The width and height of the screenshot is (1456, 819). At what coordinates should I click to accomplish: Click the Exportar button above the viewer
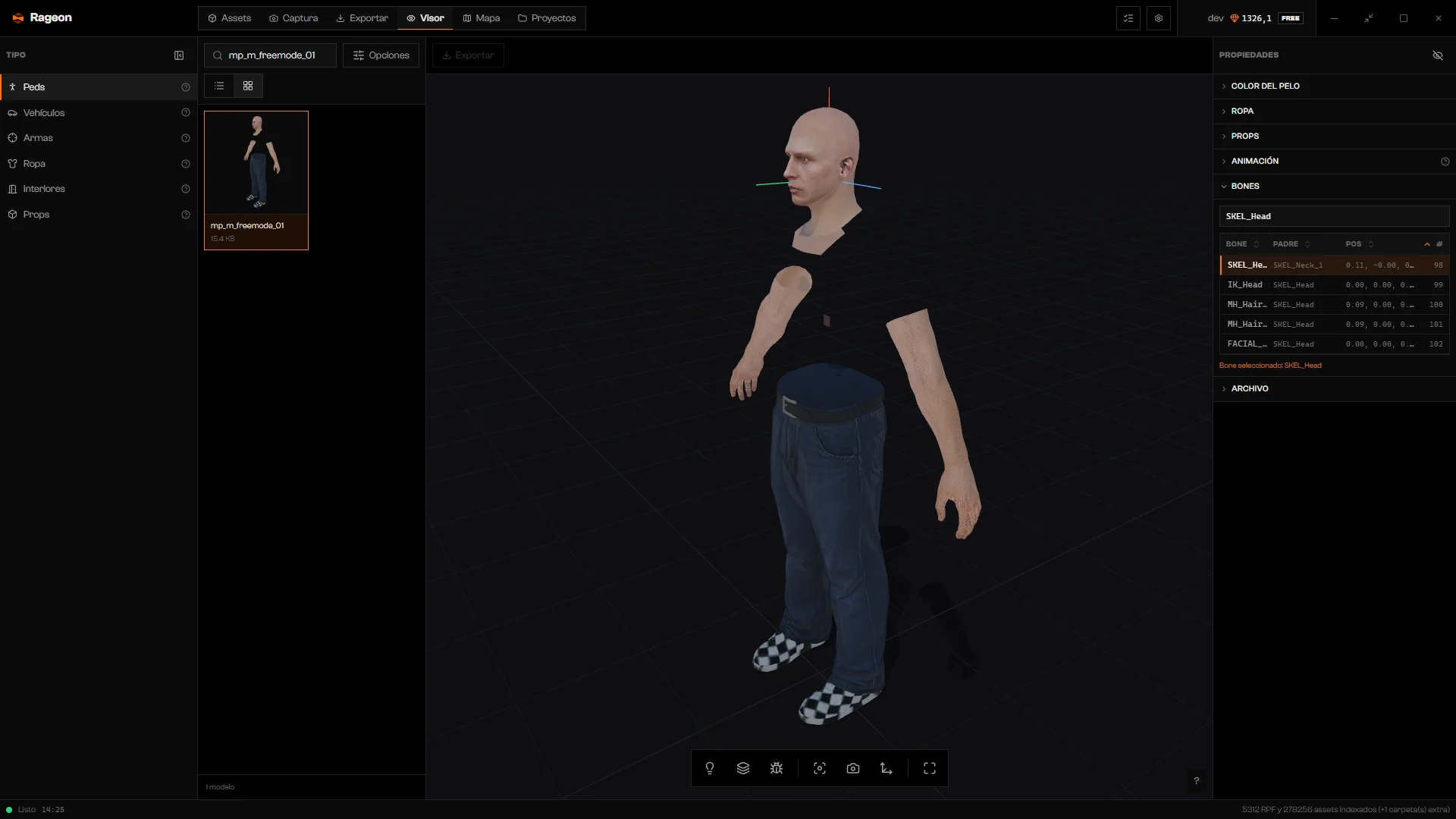click(468, 55)
